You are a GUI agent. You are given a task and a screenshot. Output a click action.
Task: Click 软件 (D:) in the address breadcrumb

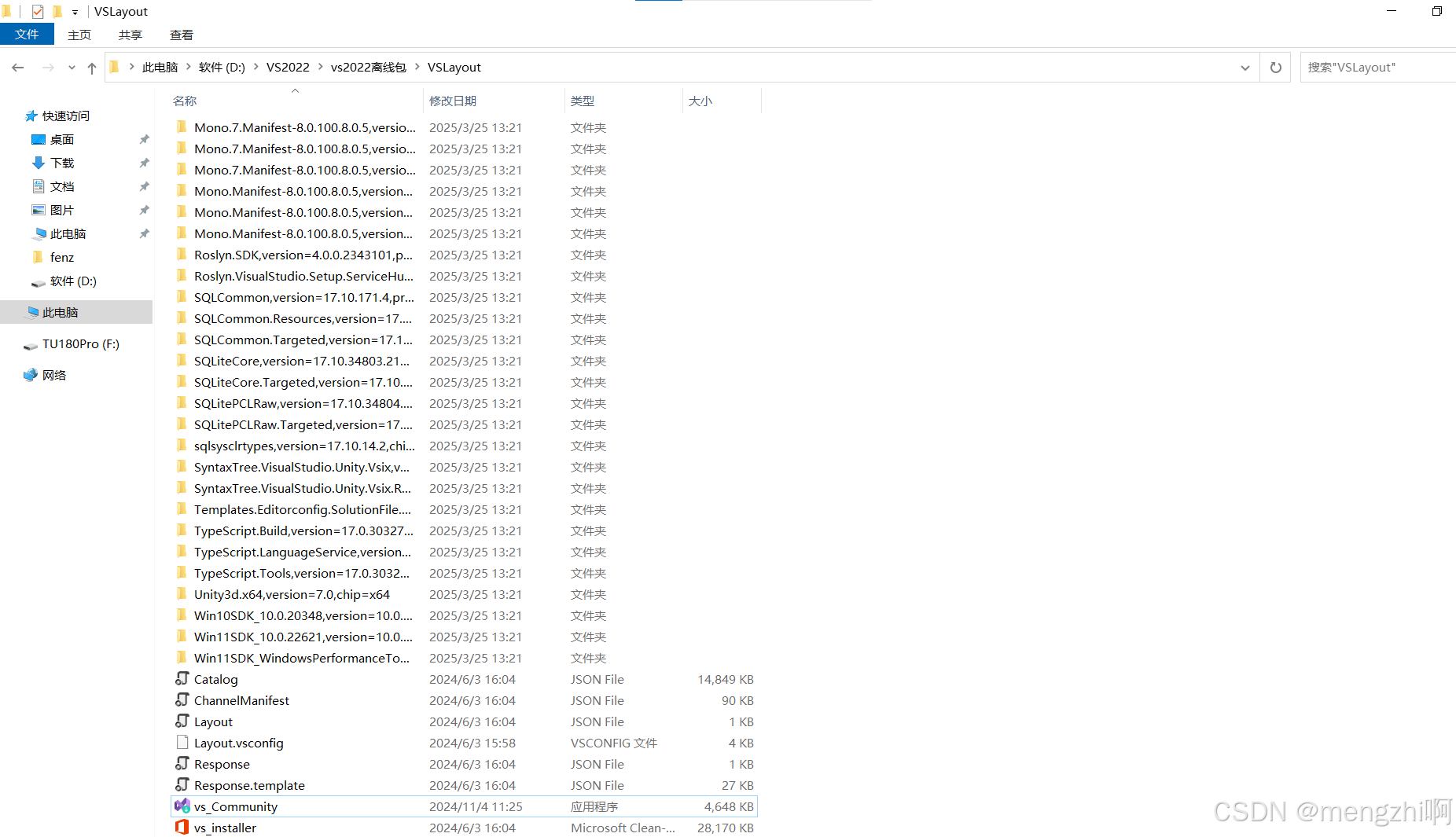tap(222, 68)
